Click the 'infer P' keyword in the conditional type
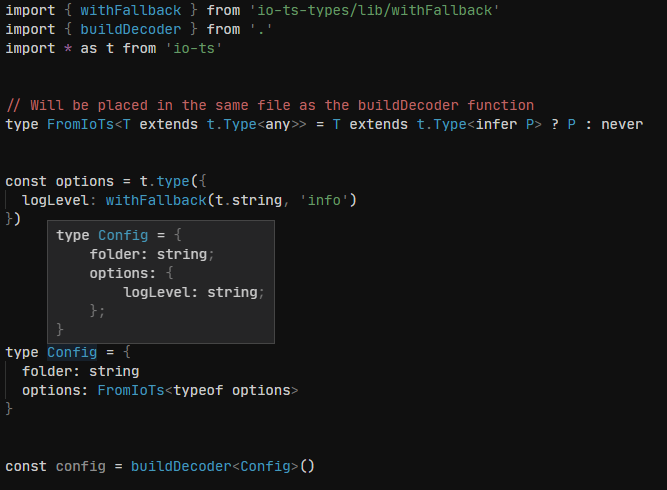This screenshot has height=490, width=667. click(505, 124)
